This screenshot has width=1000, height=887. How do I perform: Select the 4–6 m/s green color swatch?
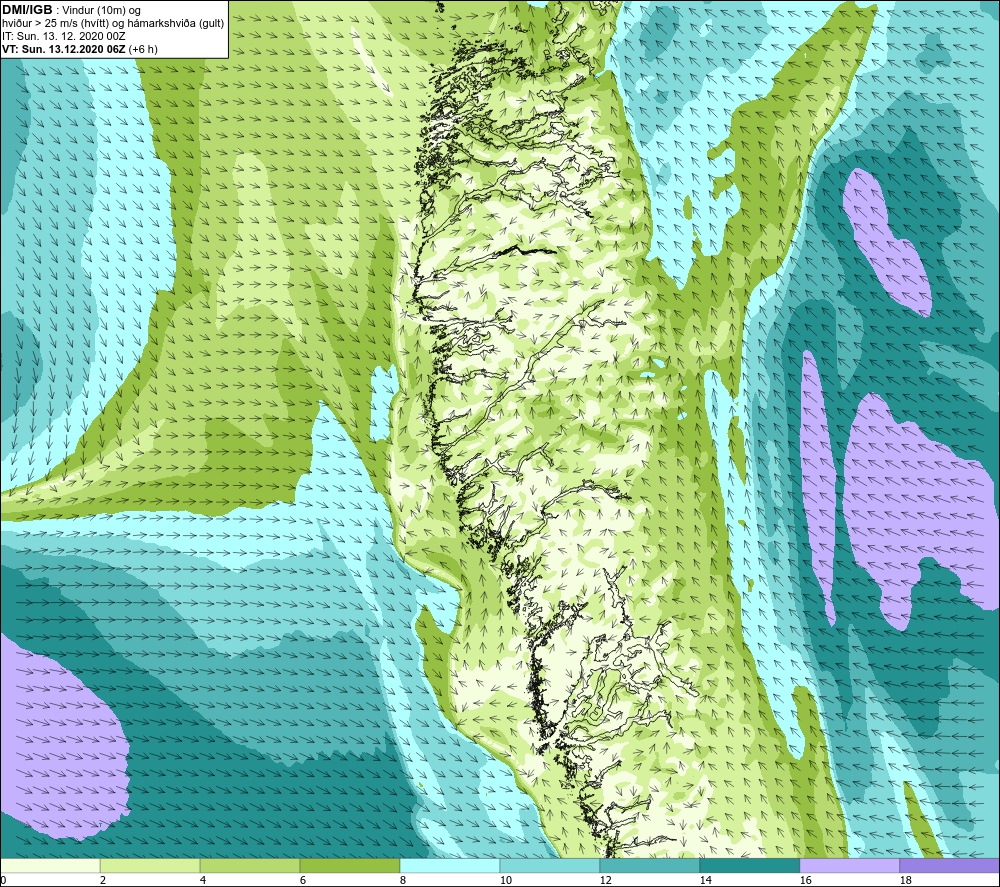249,866
